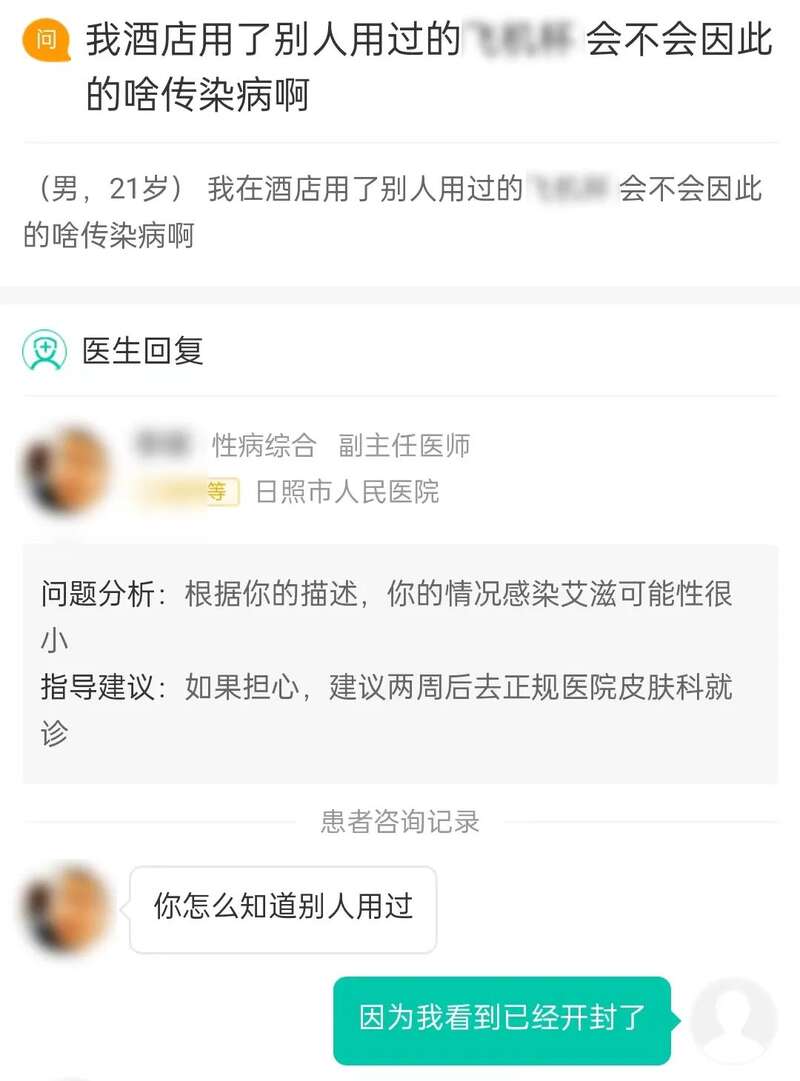Click the 性病综合 specialty label
Image resolution: width=800 pixels, height=1081 pixels.
(263, 445)
